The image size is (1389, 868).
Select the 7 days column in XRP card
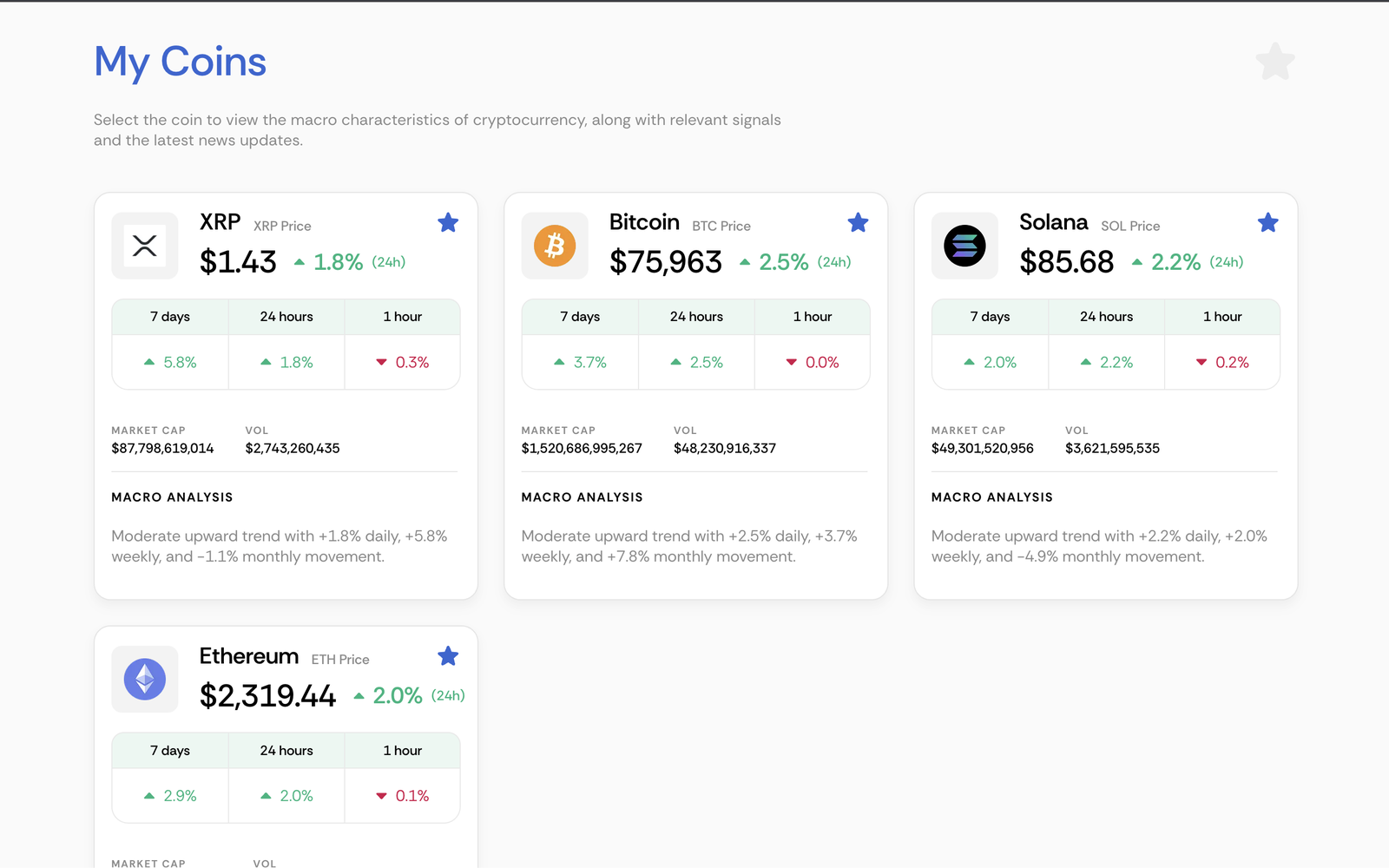click(x=170, y=317)
